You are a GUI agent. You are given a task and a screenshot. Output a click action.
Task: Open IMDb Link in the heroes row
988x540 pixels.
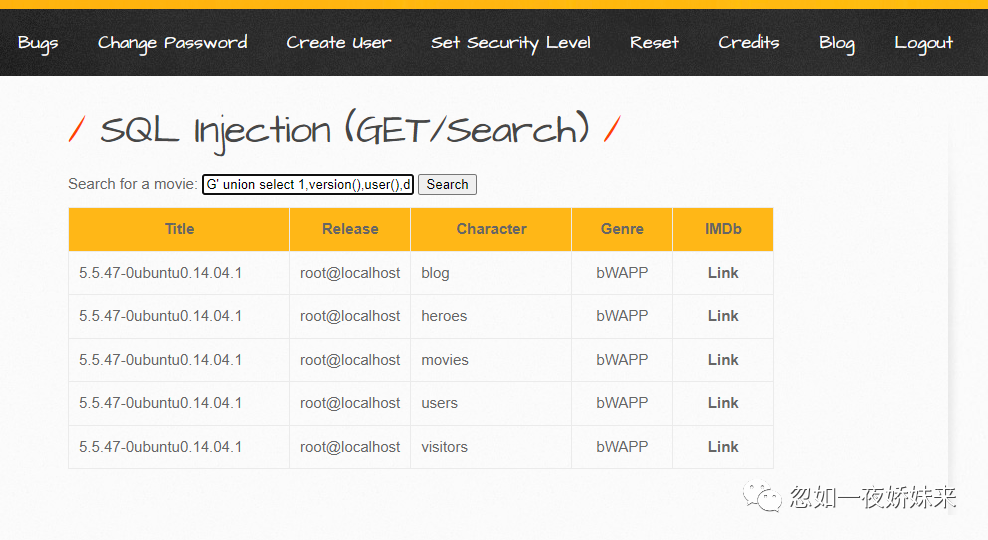tap(723, 316)
